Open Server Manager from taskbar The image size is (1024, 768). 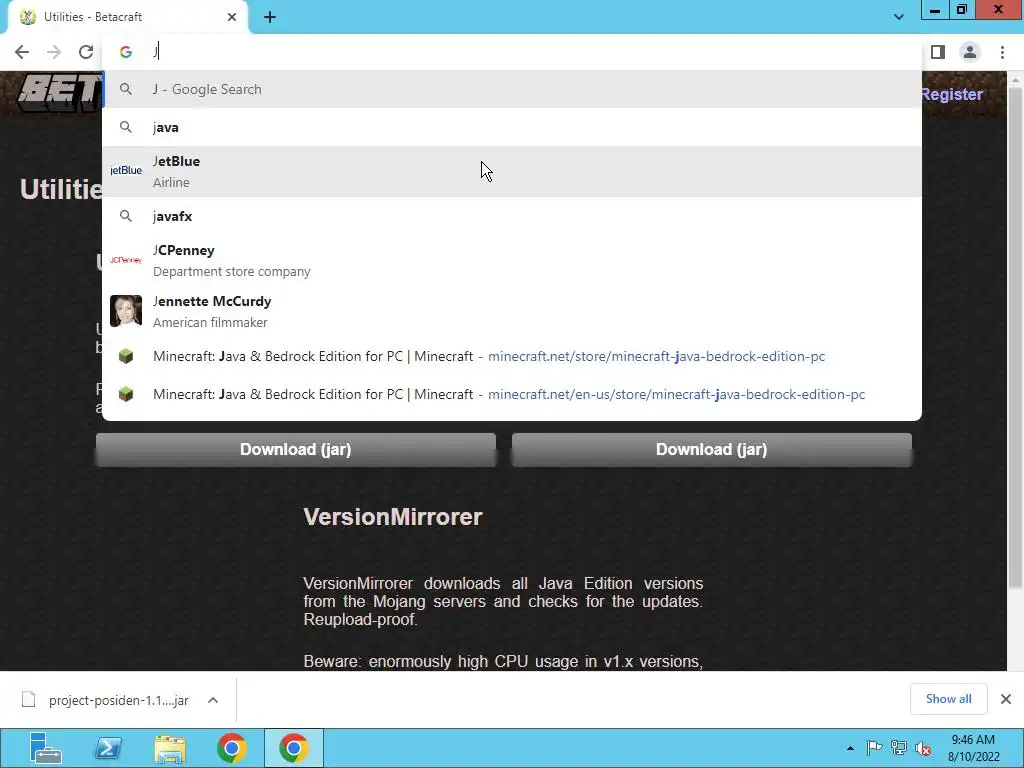(45, 748)
